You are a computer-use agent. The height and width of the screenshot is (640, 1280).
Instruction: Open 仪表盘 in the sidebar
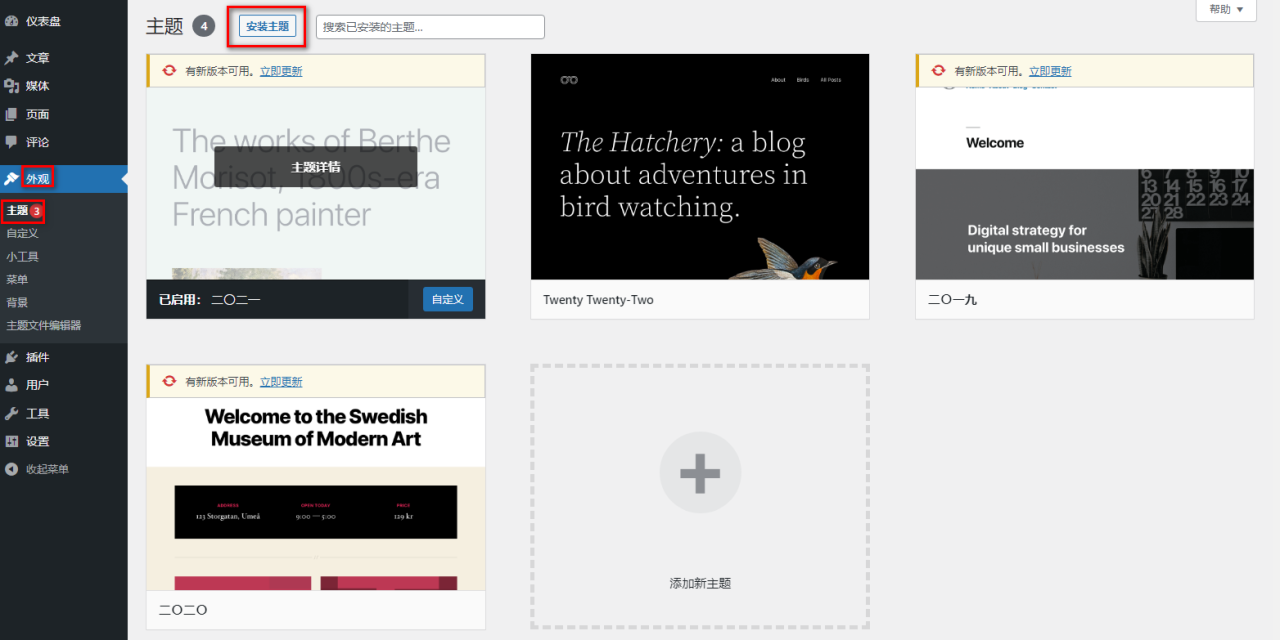43,21
